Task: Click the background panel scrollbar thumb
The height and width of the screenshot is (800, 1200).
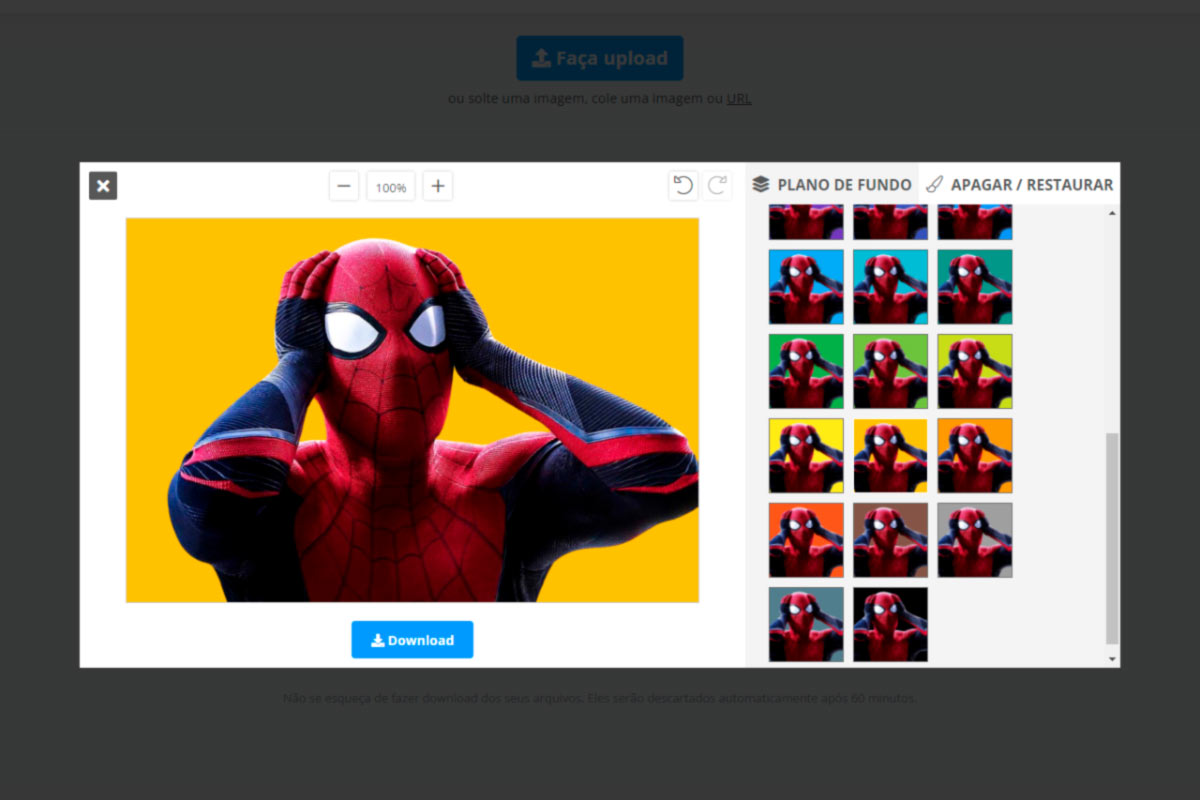Action: (1112, 538)
